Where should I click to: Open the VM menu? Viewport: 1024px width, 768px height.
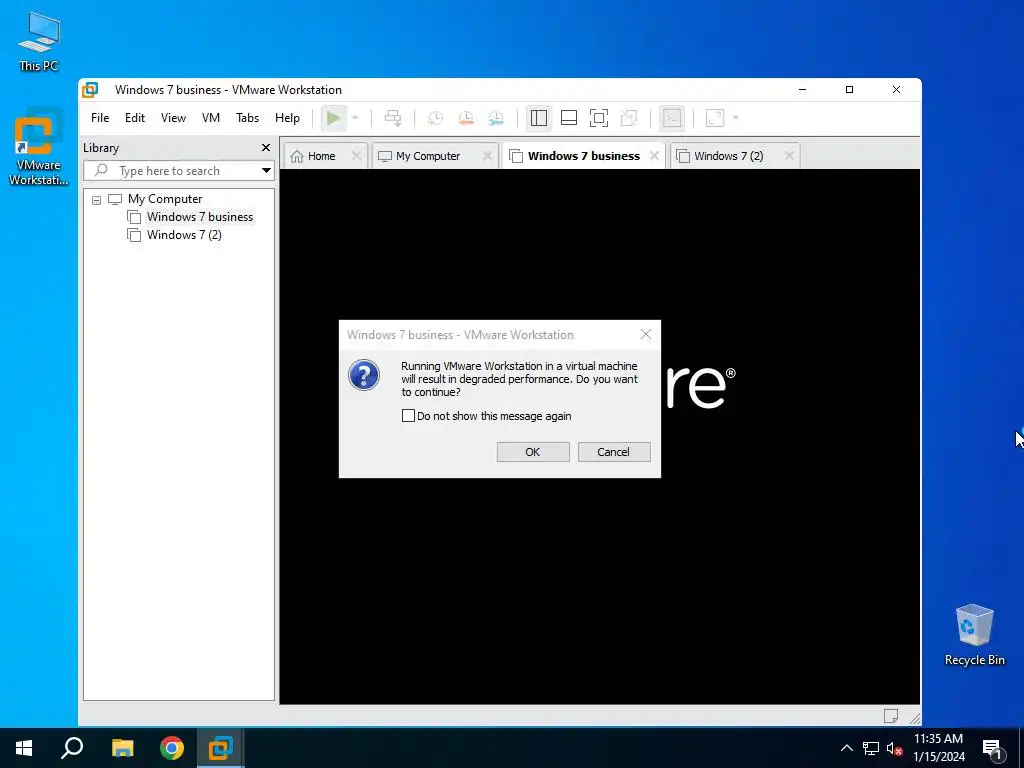[210, 118]
